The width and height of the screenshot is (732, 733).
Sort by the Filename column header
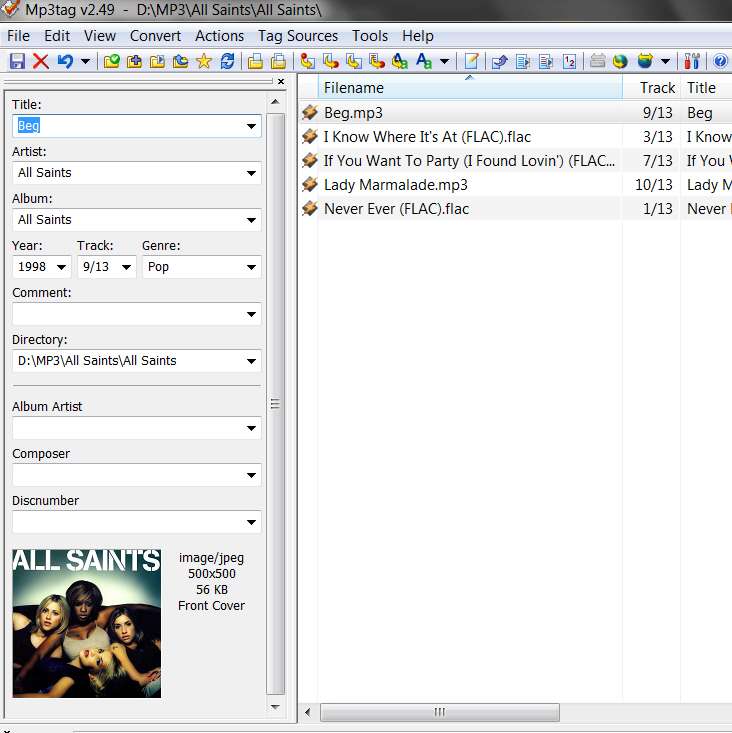coord(470,87)
